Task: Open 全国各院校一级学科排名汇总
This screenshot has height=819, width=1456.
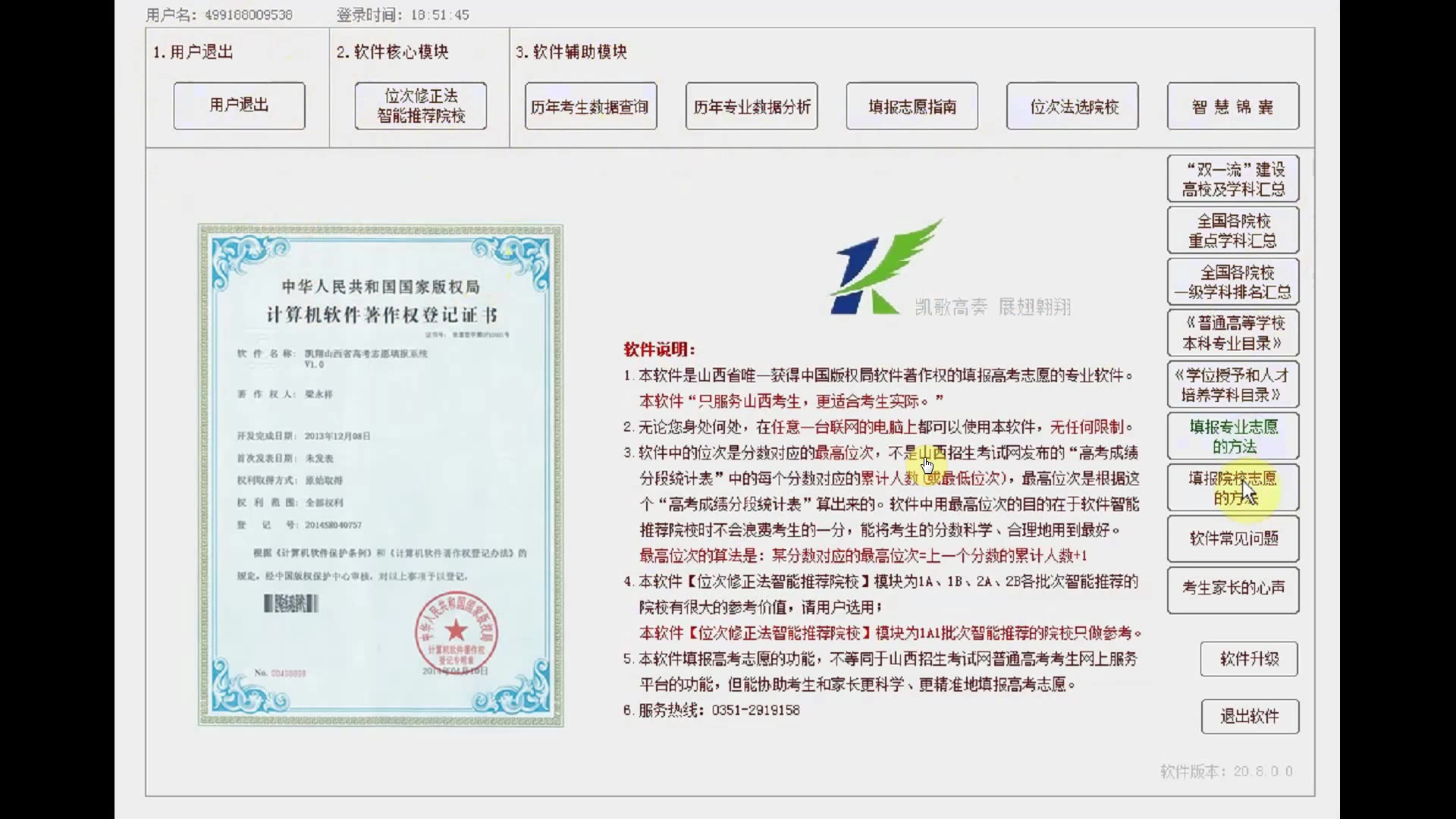Action: coord(1233,282)
